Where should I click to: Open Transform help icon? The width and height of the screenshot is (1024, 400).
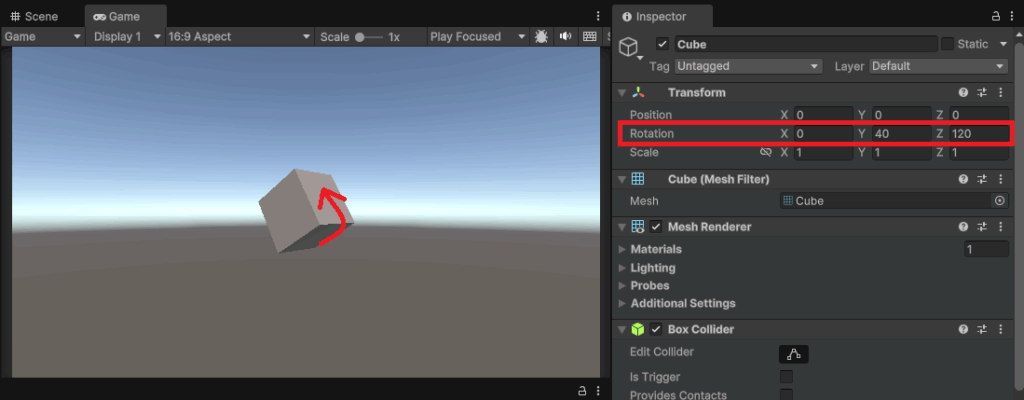pyautogui.click(x=963, y=93)
